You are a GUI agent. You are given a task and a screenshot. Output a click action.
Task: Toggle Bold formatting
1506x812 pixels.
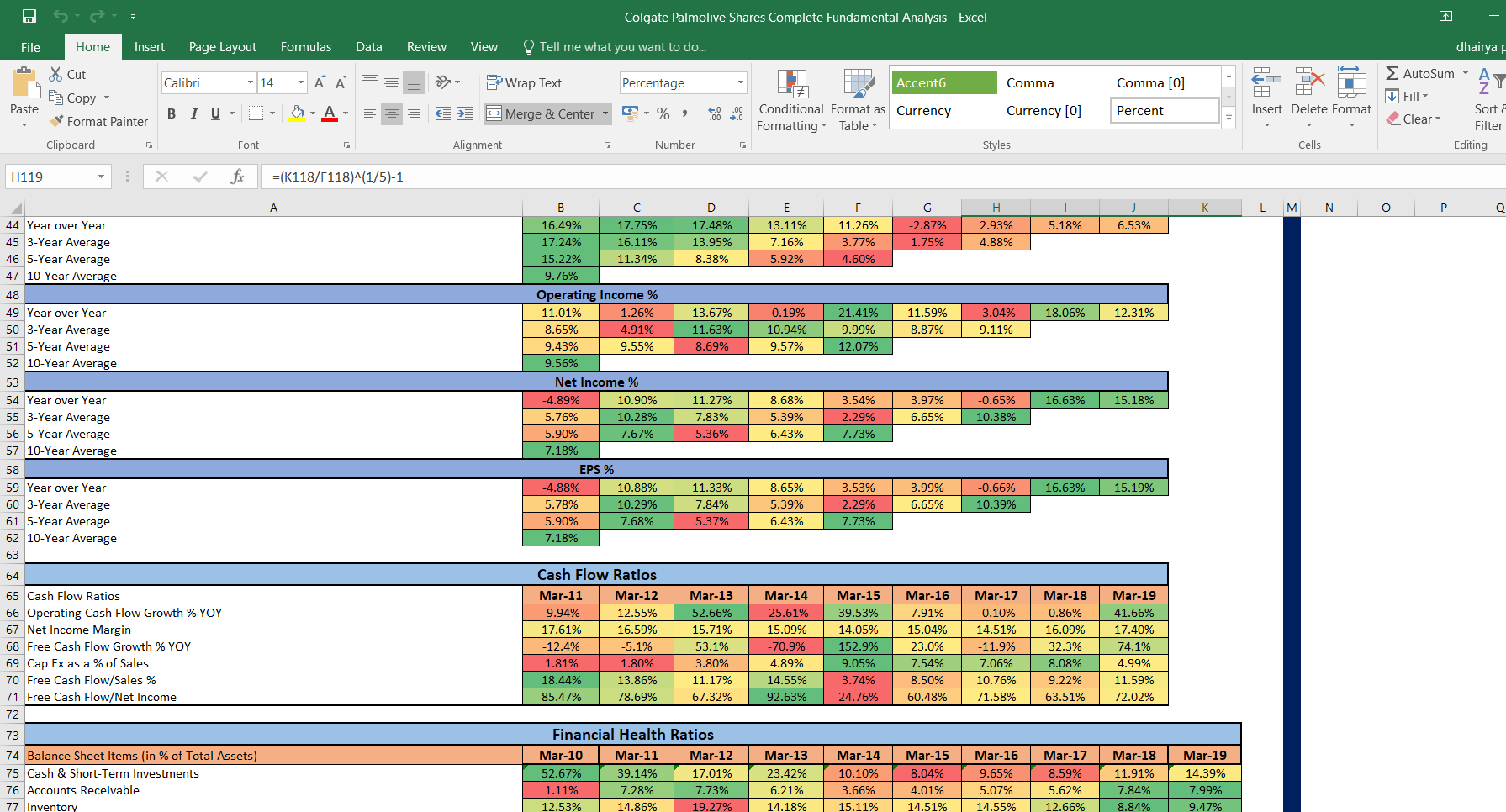tap(172, 113)
